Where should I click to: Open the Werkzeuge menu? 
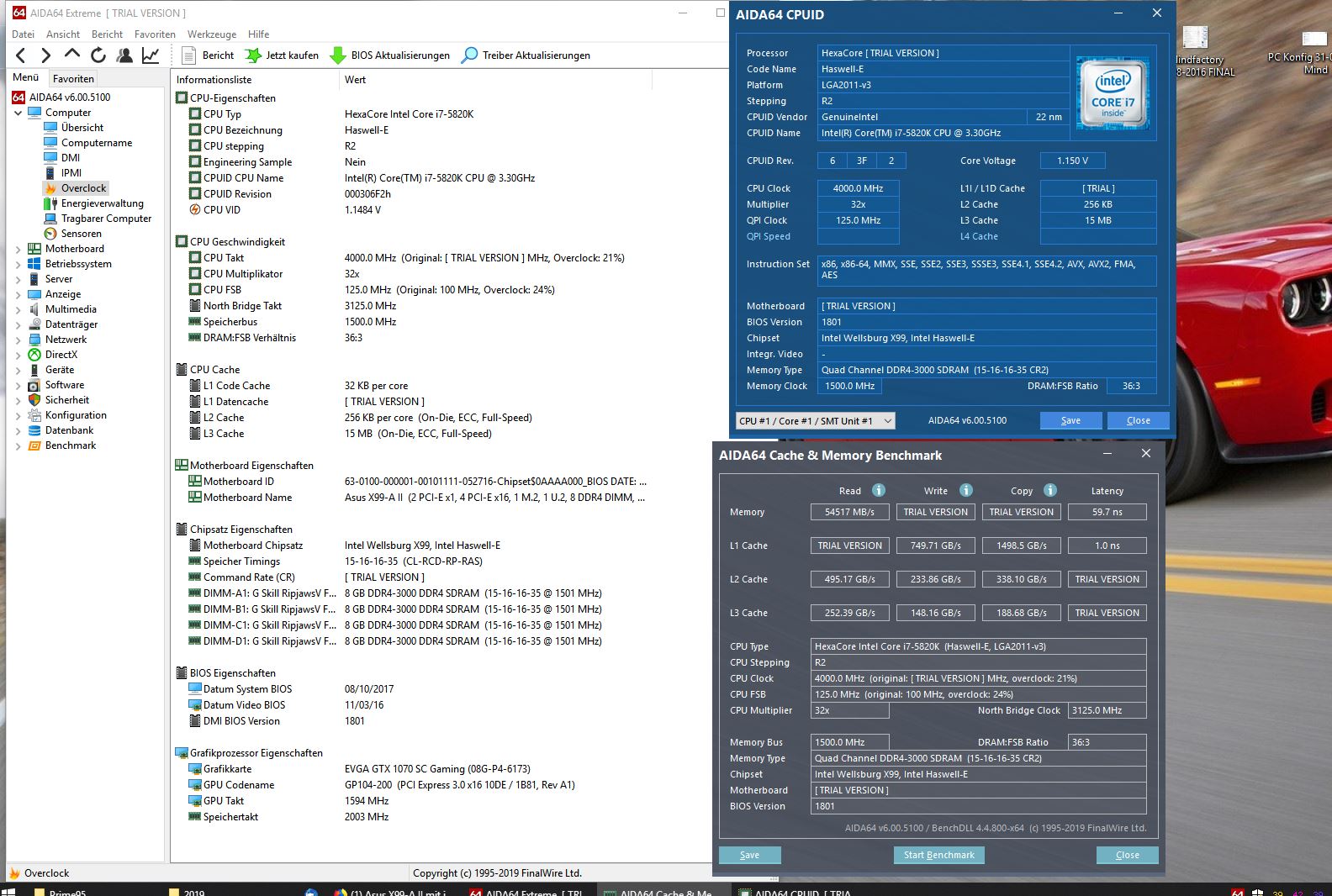tap(212, 34)
